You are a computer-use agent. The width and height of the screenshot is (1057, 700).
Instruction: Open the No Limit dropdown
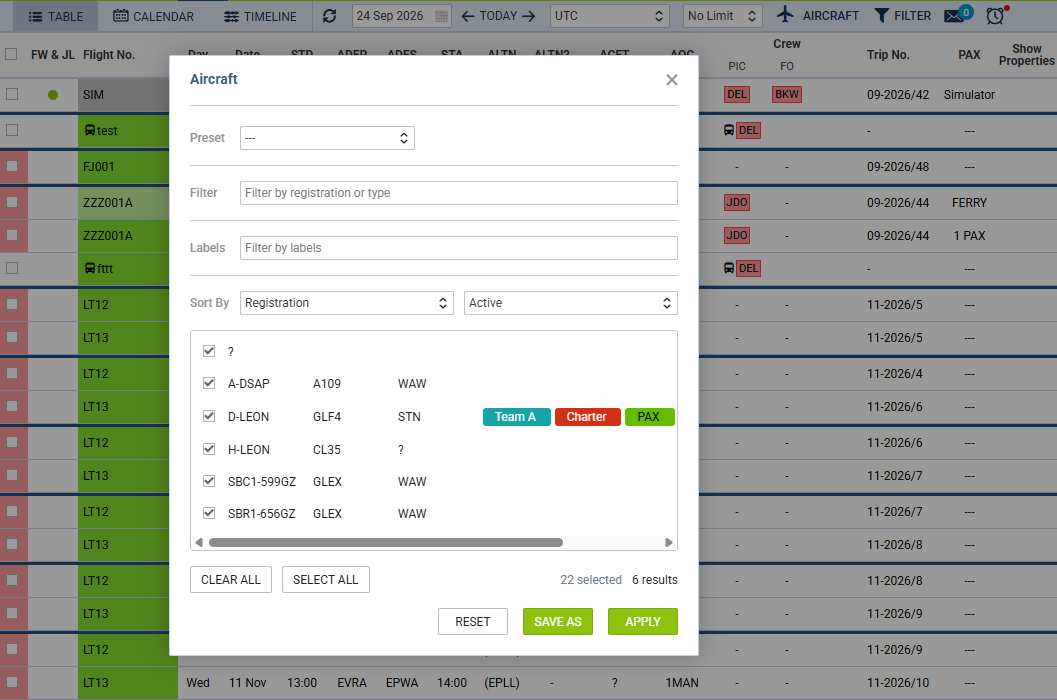pyautogui.click(x=723, y=16)
